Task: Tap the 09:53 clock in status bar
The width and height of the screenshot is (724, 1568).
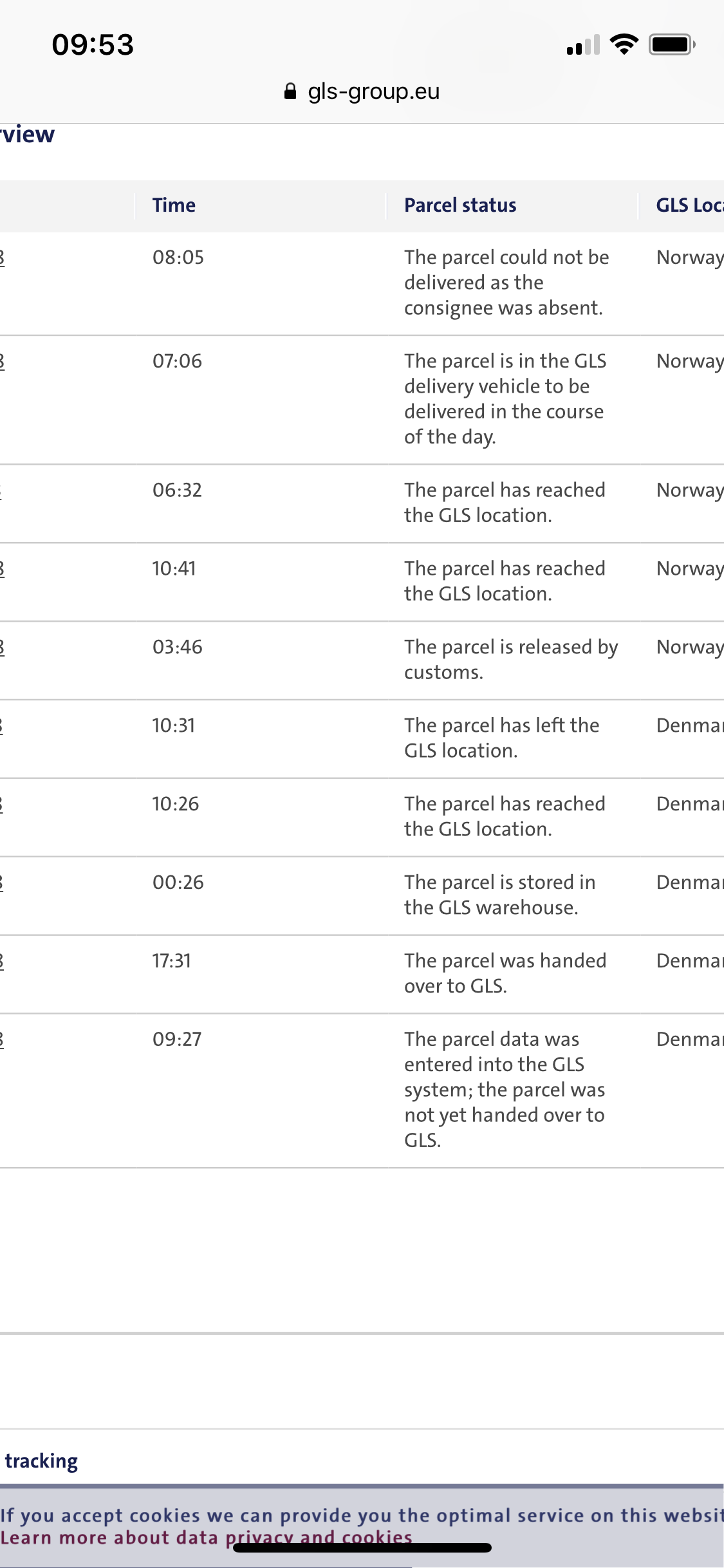Action: point(93,45)
